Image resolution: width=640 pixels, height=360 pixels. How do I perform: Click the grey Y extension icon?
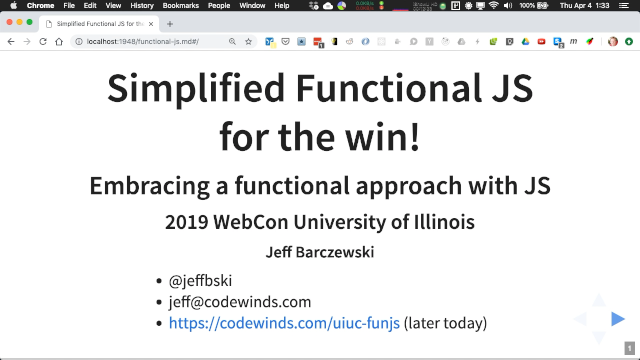[x=429, y=42]
